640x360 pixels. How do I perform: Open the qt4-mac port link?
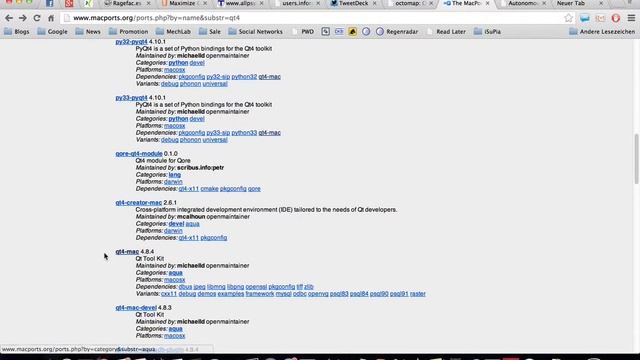tap(127, 251)
